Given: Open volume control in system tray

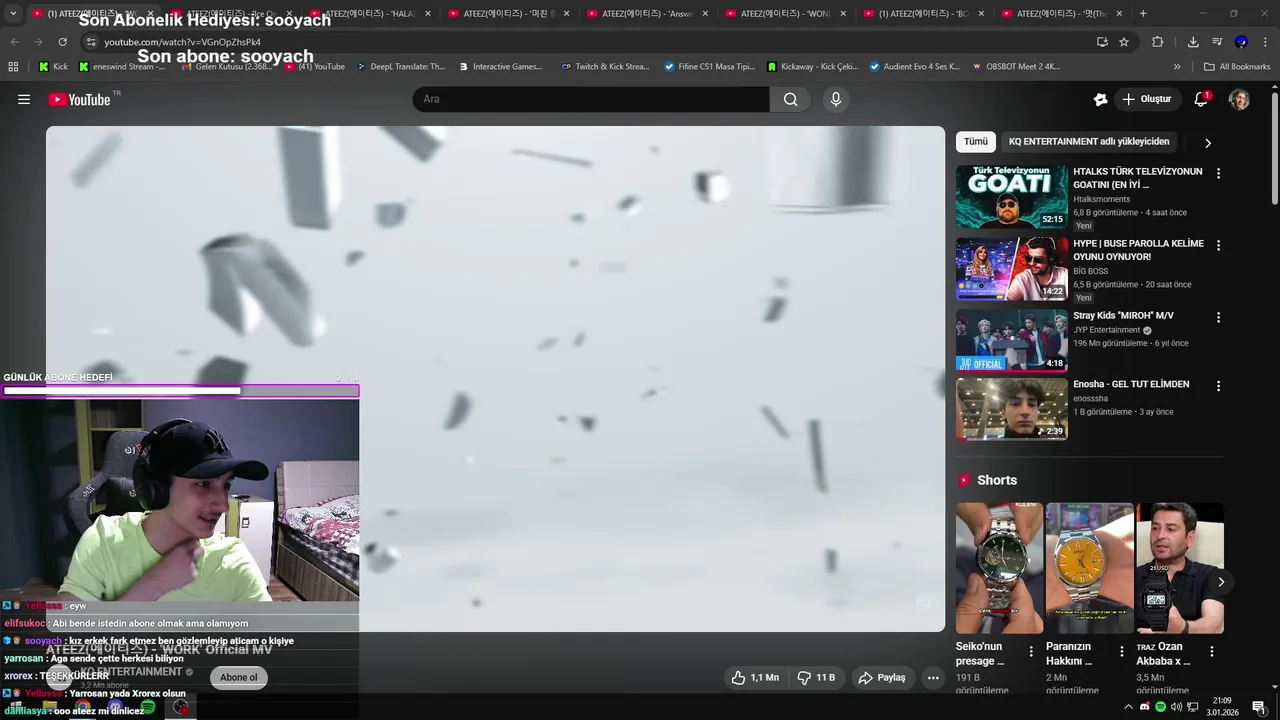Looking at the screenshot, I should coord(1176,707).
